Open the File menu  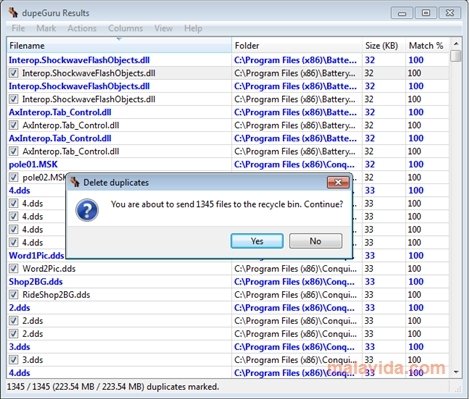tap(18, 28)
